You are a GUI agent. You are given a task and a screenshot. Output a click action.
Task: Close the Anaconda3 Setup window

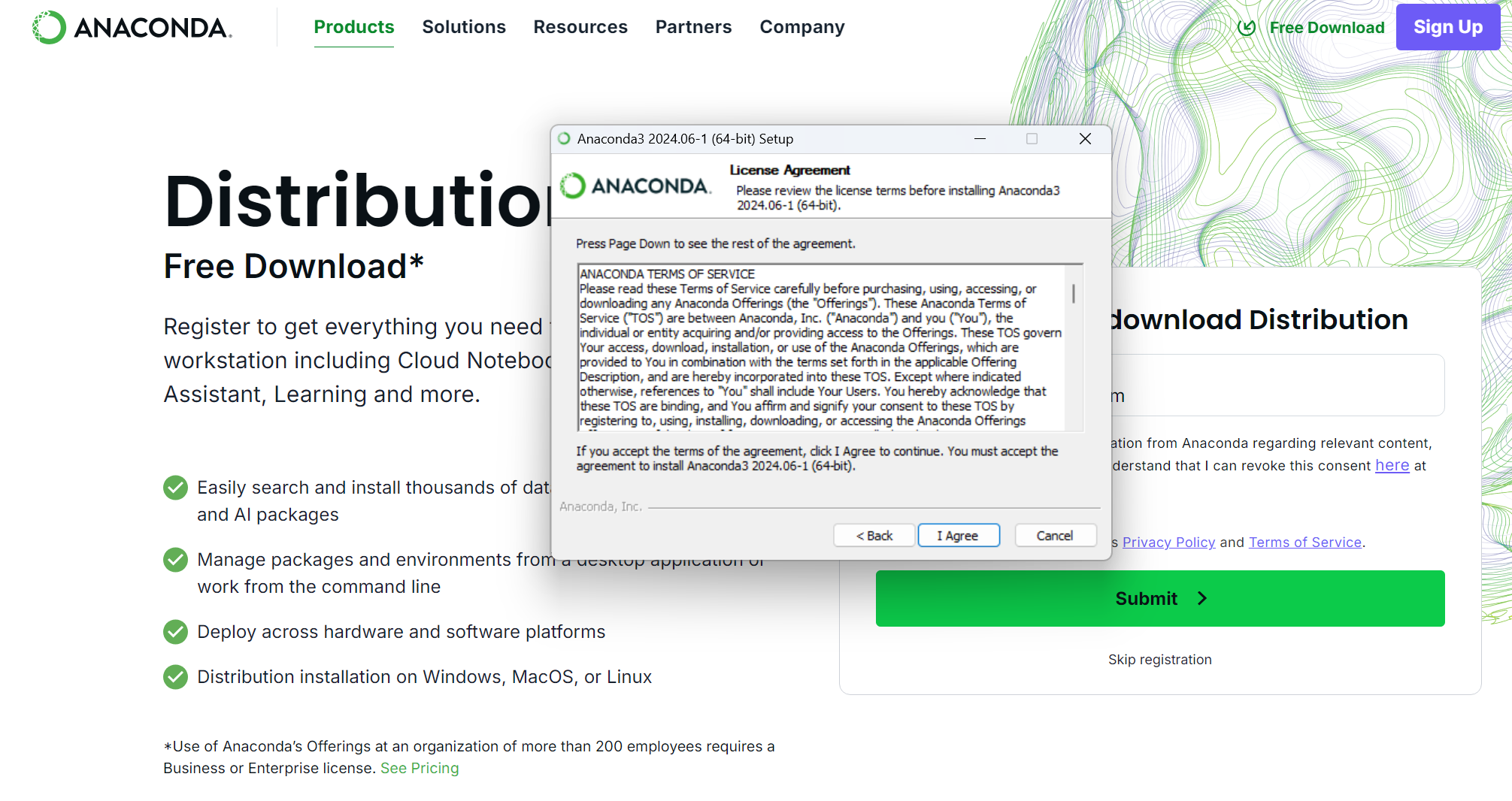pos(1085,139)
